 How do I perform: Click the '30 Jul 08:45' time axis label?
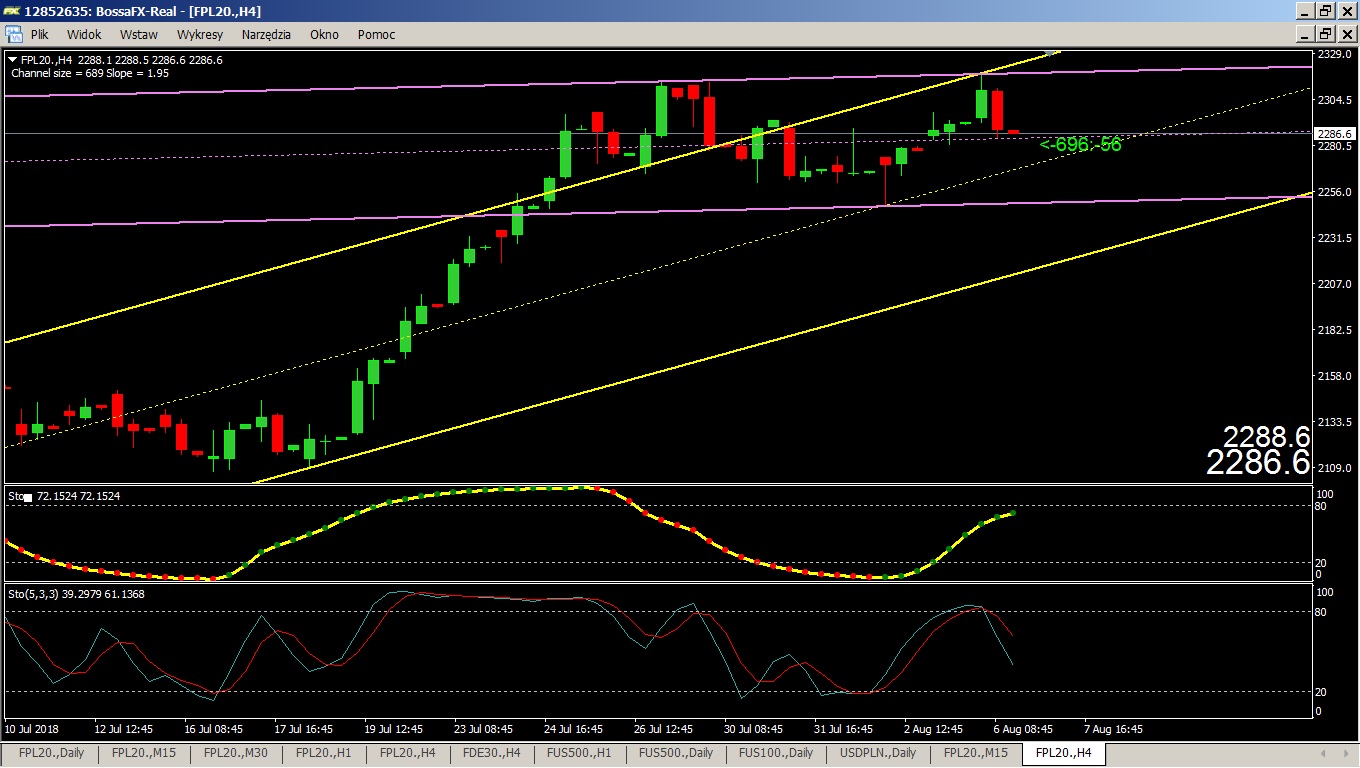pyautogui.click(x=754, y=729)
